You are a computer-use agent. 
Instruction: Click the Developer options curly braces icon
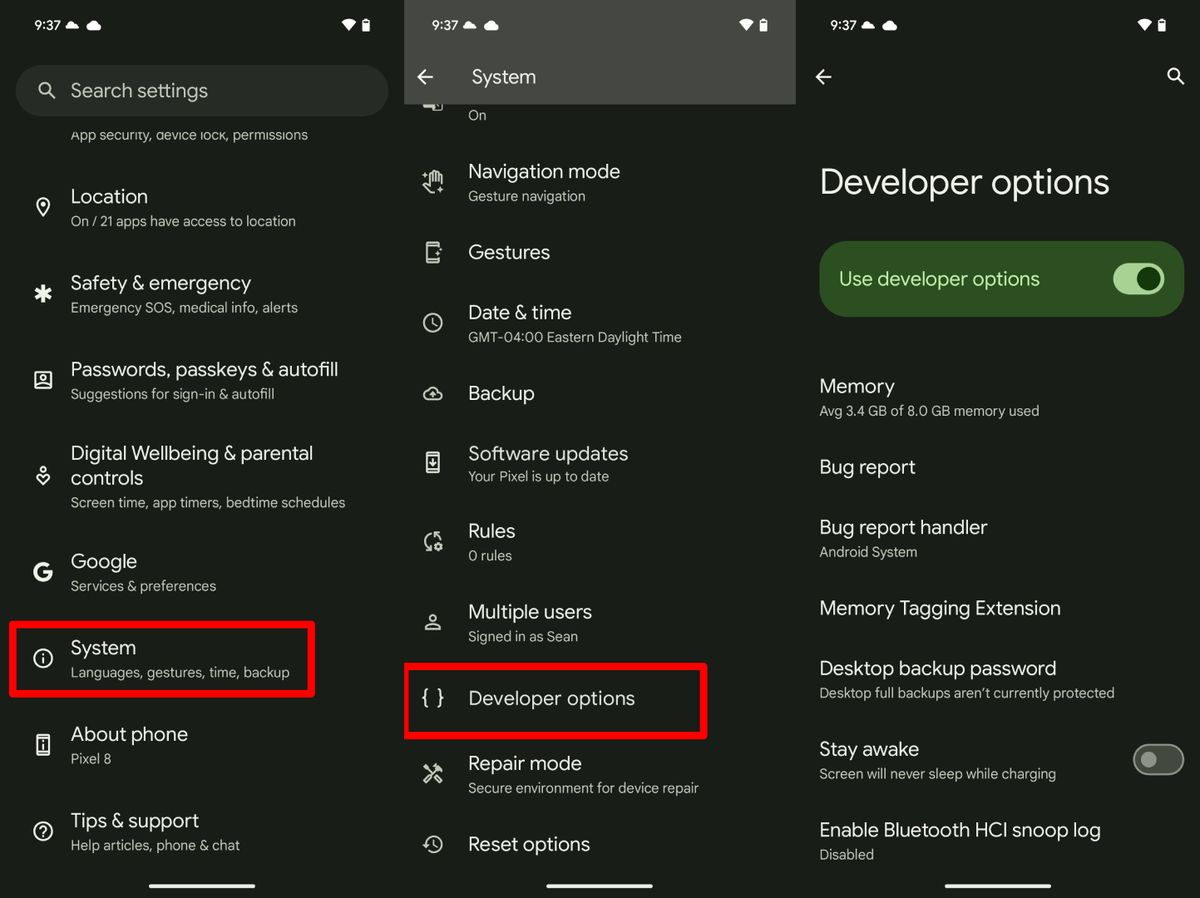coord(433,698)
